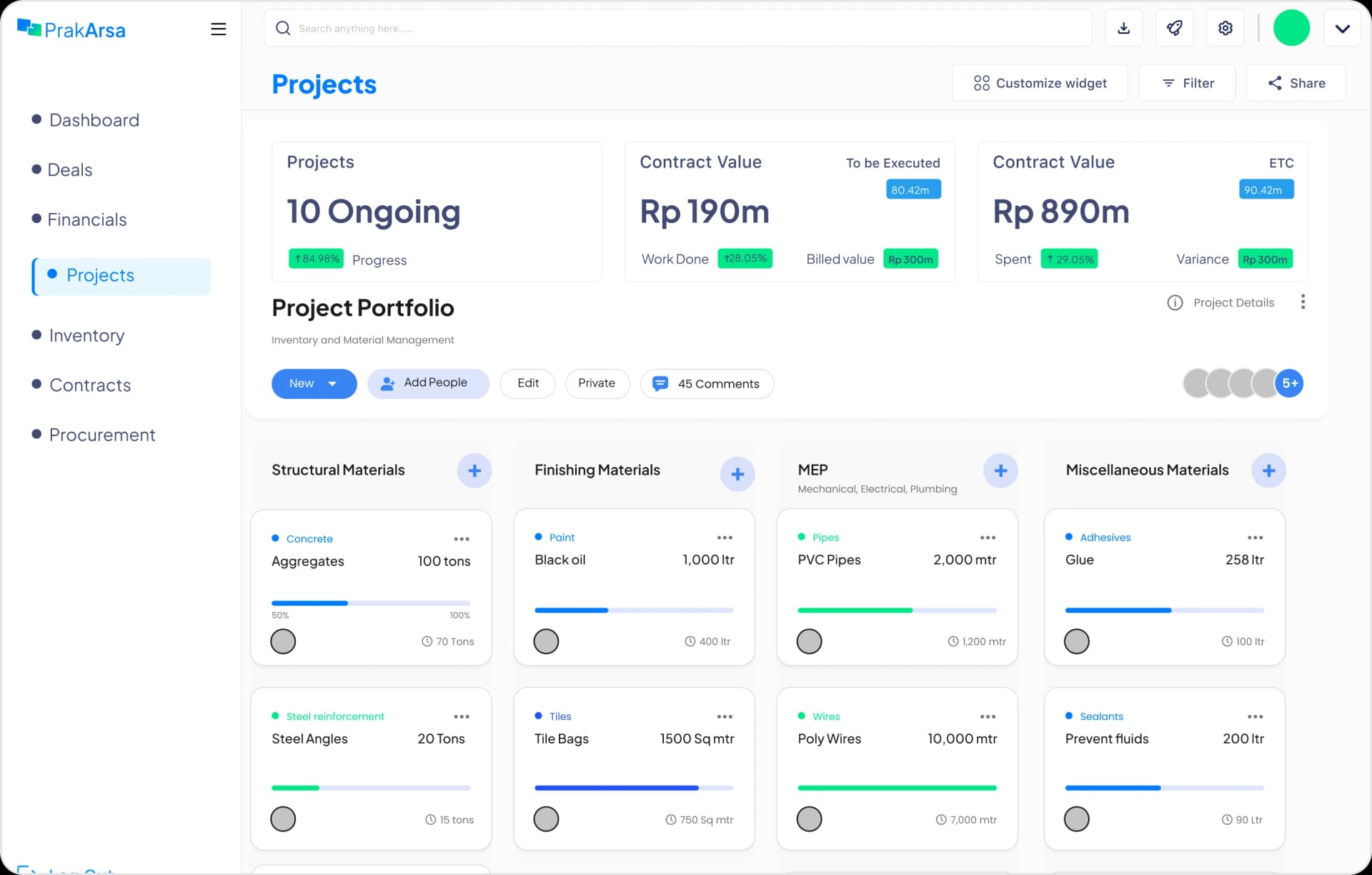Image resolution: width=1372 pixels, height=875 pixels.
Task: Toggle the Private pill button
Action: click(x=597, y=384)
